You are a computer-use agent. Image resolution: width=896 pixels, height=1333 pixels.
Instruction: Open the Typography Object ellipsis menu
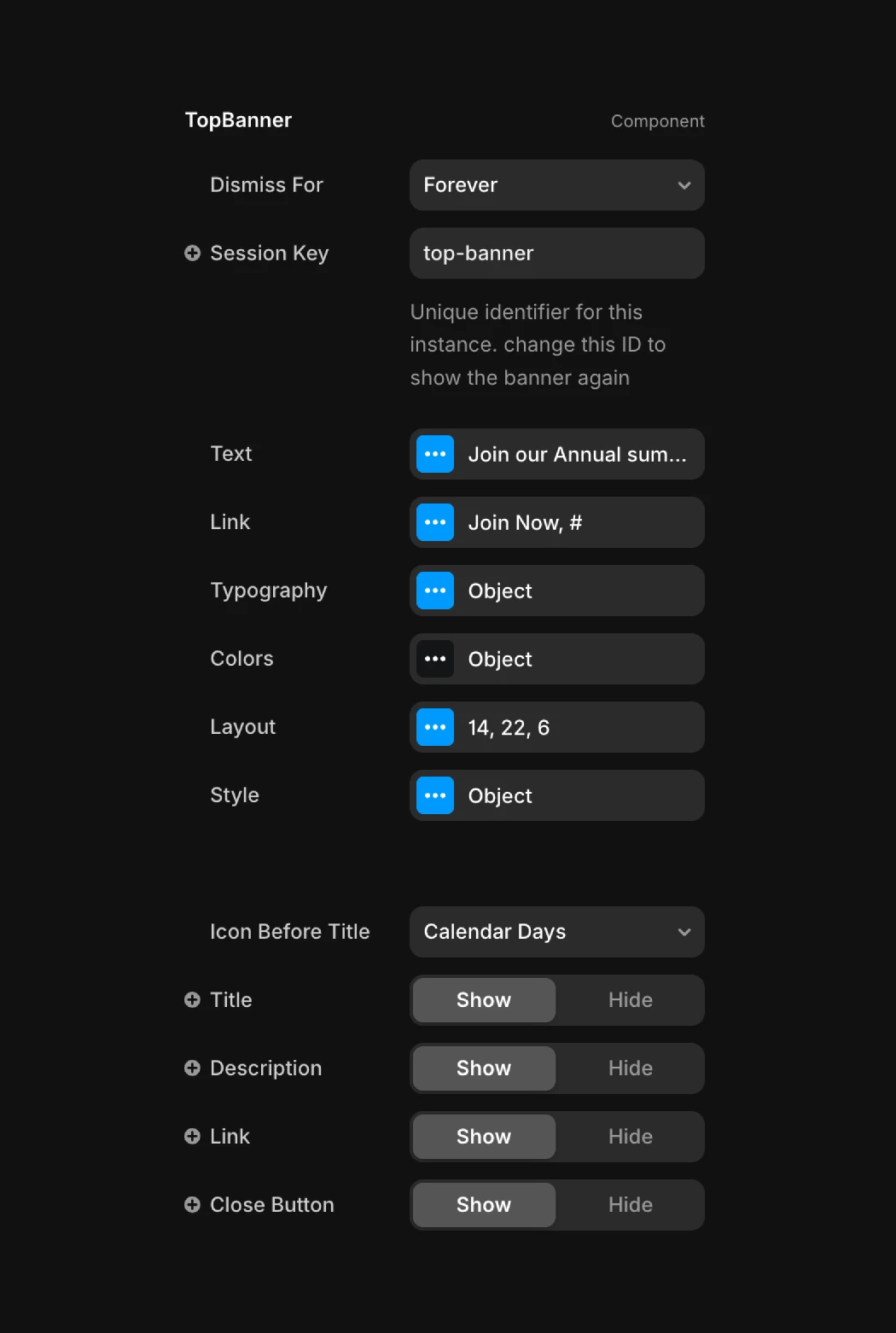[x=434, y=591]
